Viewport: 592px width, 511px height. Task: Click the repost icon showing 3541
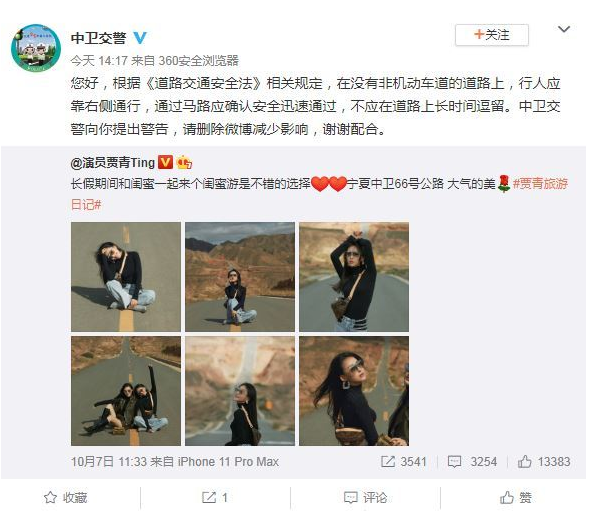[x=404, y=462]
